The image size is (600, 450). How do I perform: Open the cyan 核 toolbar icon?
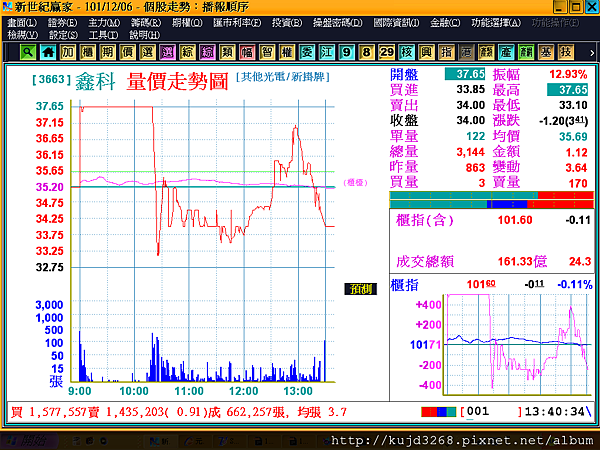(x=406, y=52)
